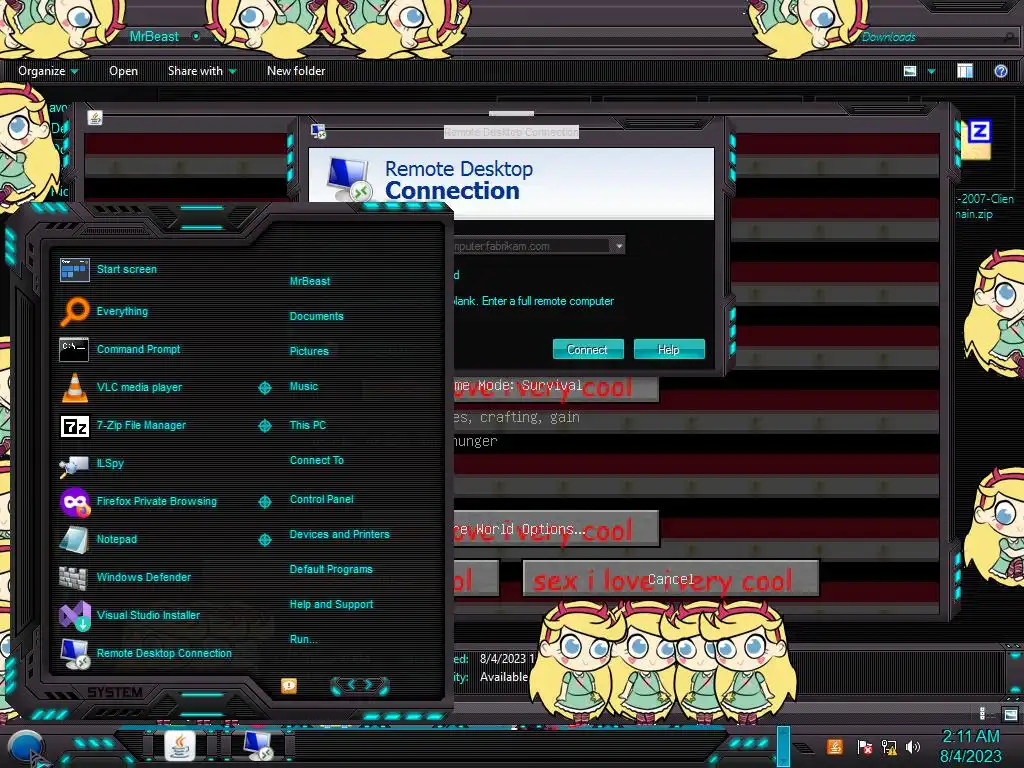Open Control Panel from start menu
The width and height of the screenshot is (1024, 768).
(321, 499)
